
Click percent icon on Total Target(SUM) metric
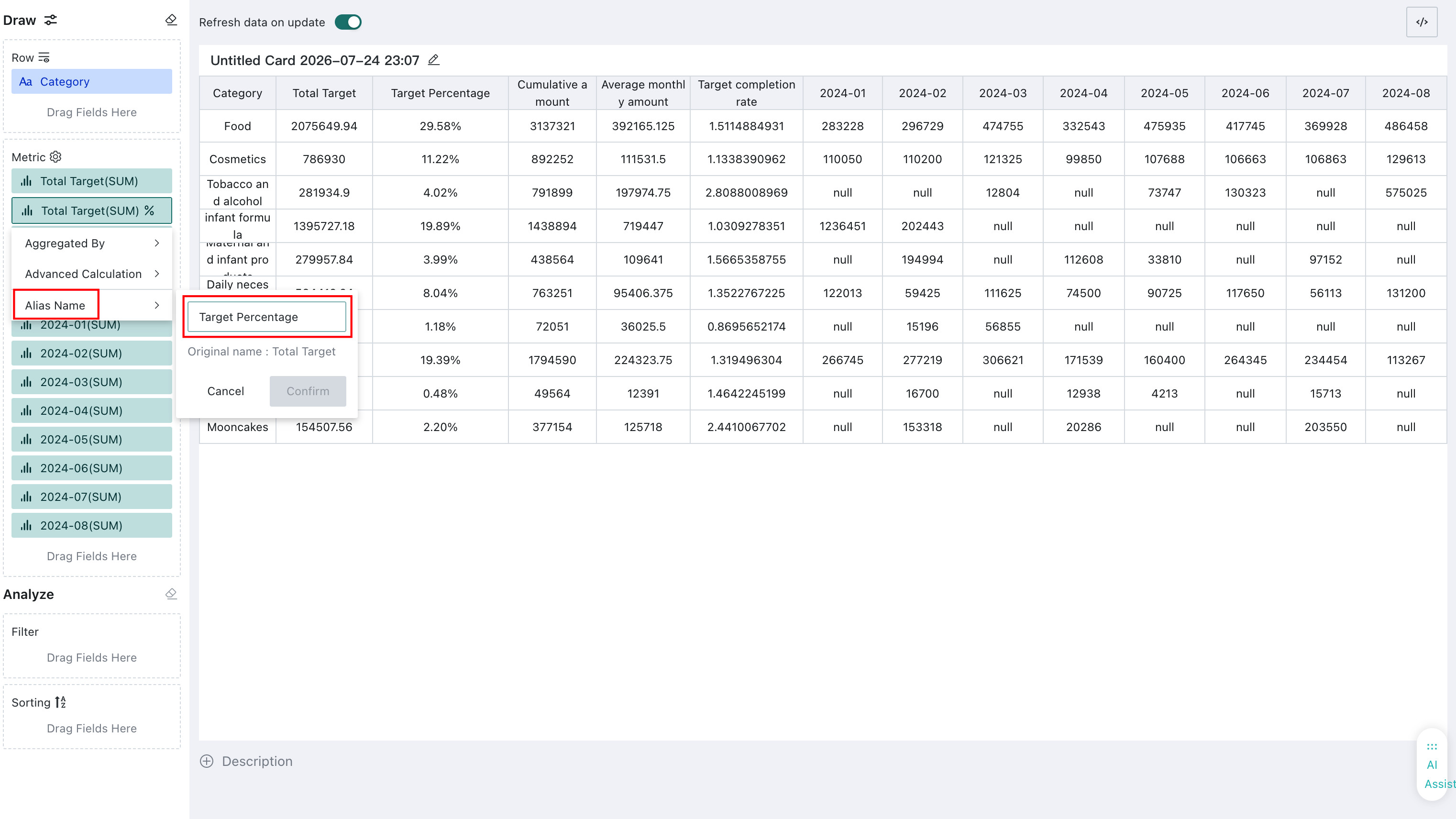pyautogui.click(x=149, y=210)
